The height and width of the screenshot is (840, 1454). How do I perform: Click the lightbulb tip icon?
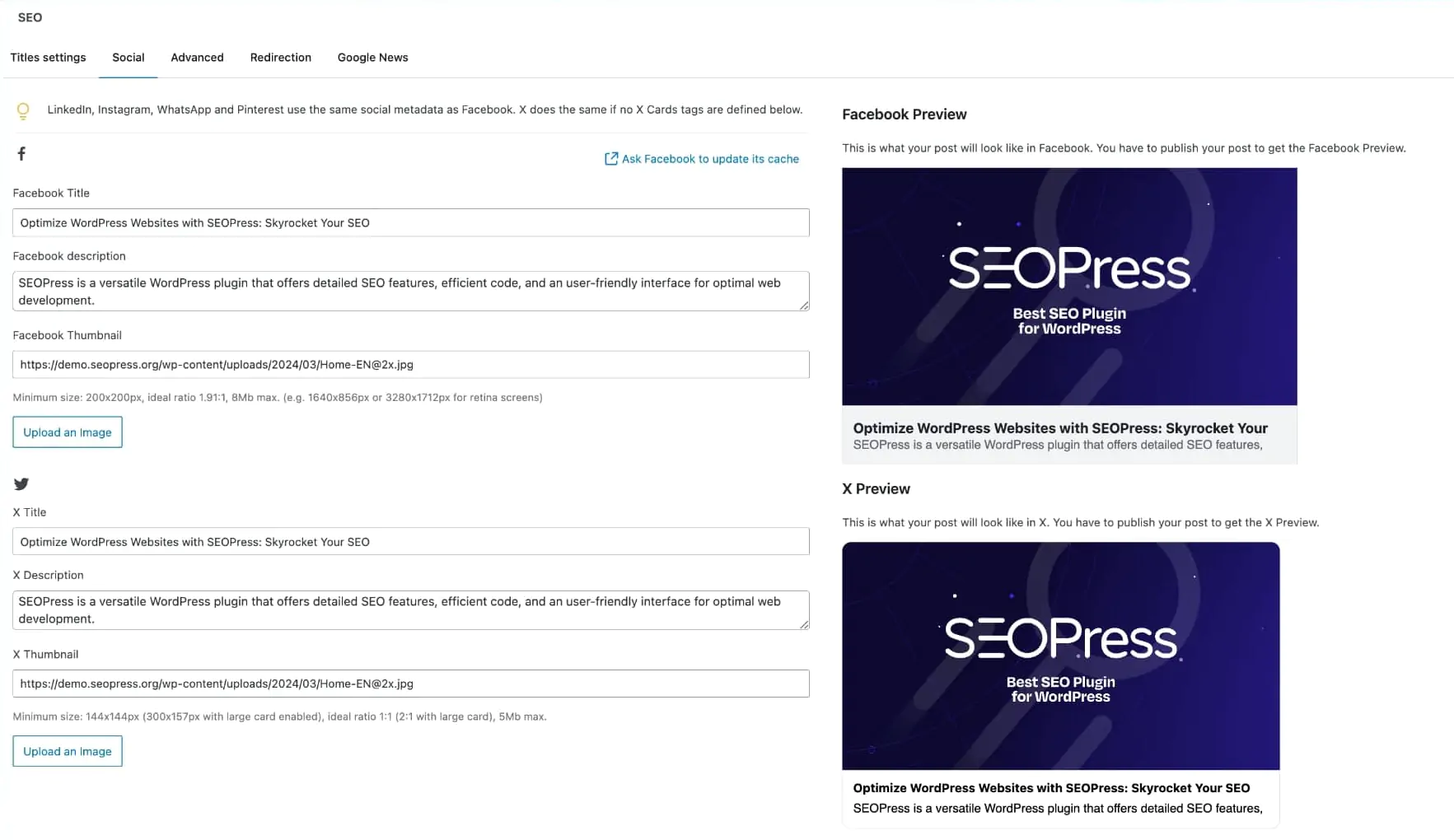click(23, 110)
